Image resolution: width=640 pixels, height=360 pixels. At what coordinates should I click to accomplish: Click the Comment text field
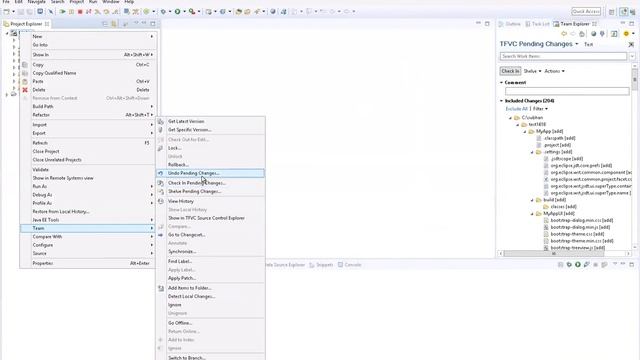pos(567,91)
